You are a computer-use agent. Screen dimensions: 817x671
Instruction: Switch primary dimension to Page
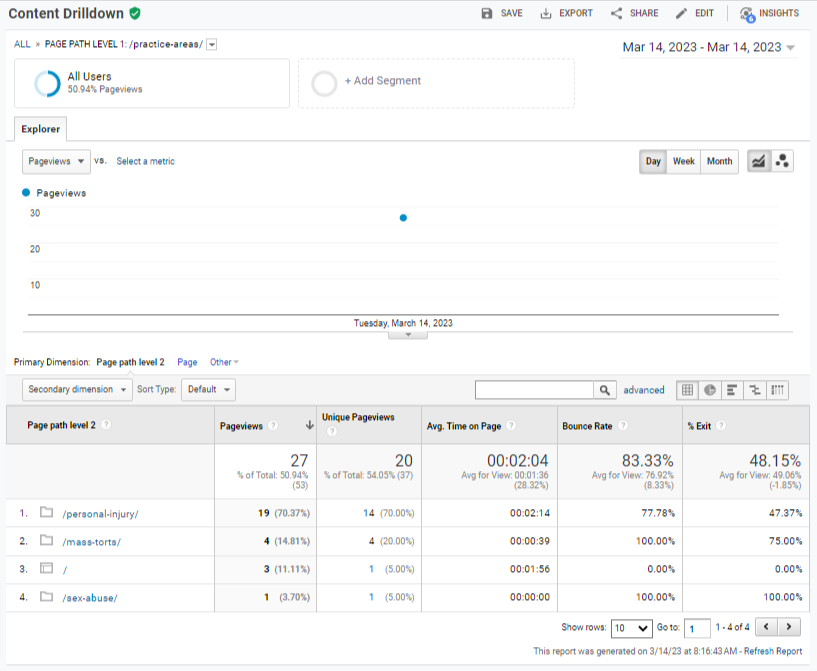tap(187, 362)
